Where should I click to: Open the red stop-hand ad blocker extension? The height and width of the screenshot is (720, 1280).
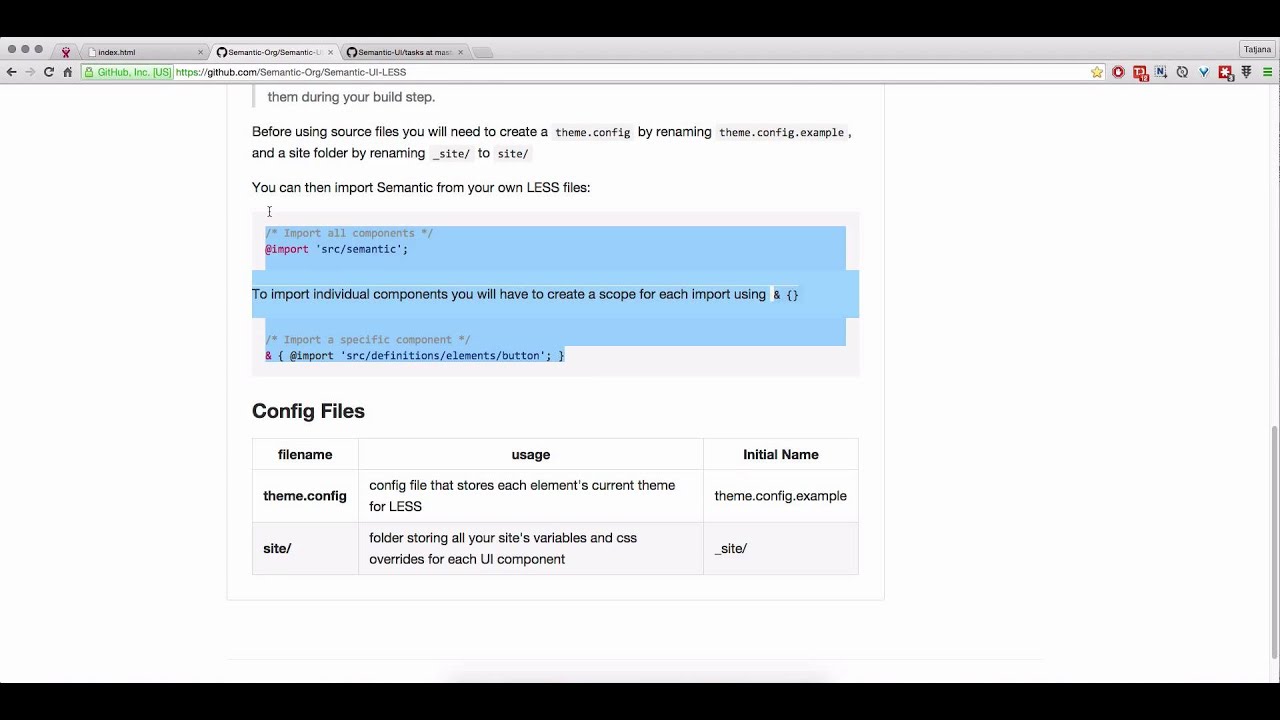(1118, 72)
